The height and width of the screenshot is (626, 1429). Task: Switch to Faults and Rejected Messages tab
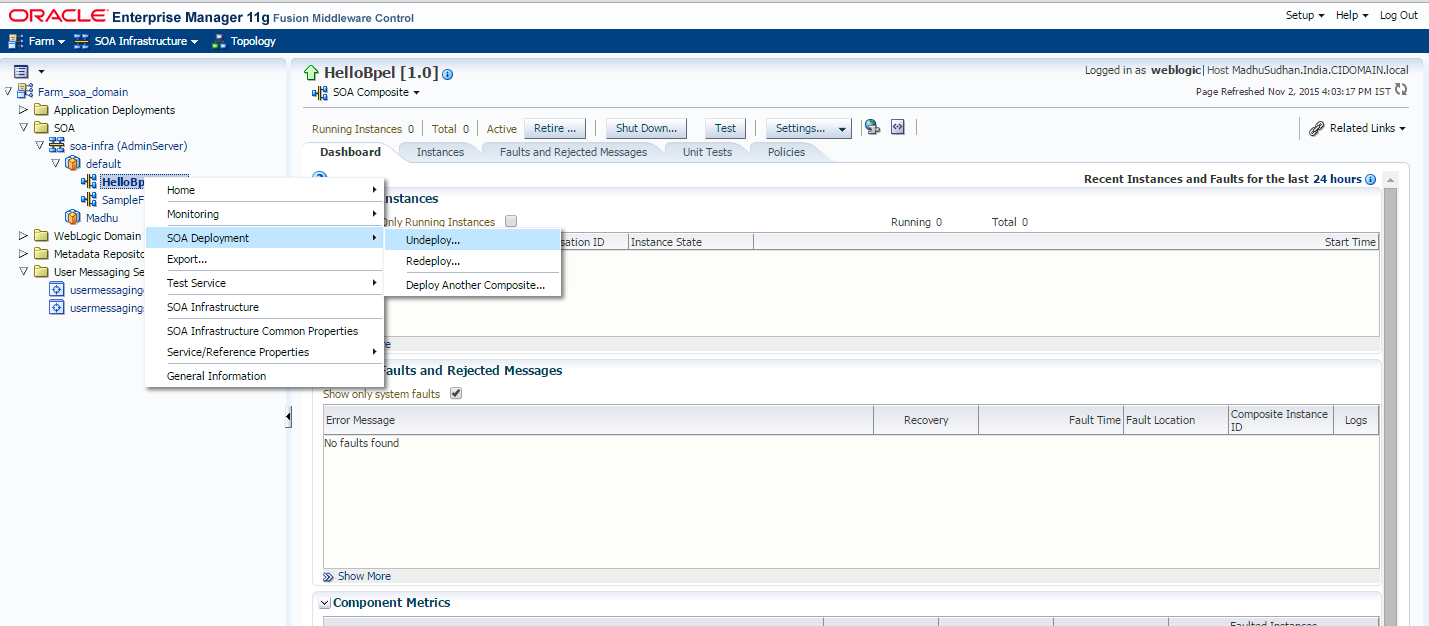pyautogui.click(x=573, y=152)
